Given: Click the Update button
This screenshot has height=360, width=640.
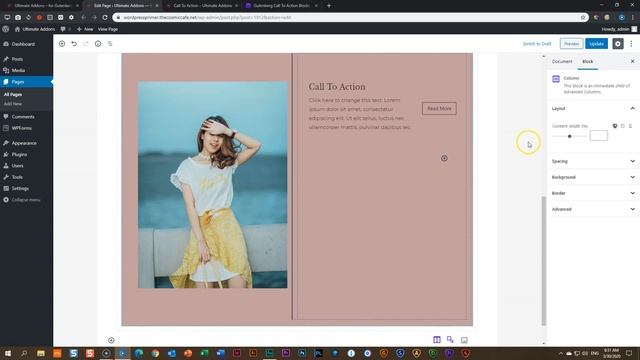Looking at the screenshot, I should (596, 44).
